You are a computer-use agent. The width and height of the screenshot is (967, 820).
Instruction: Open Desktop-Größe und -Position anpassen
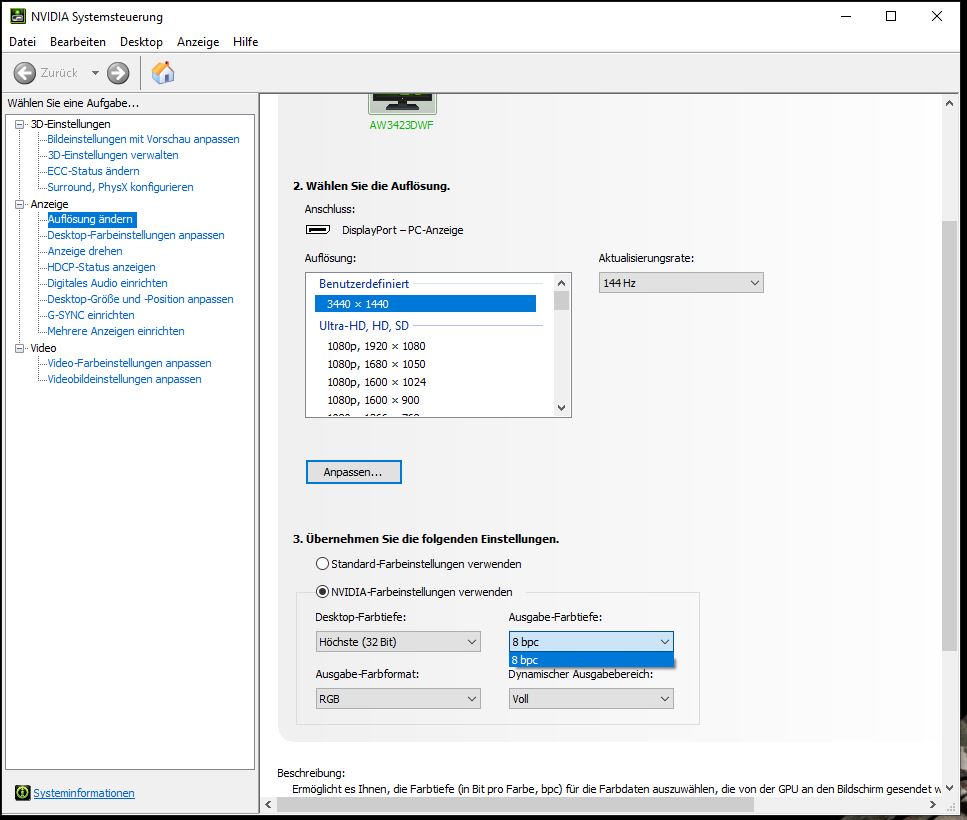pyautogui.click(x=141, y=300)
